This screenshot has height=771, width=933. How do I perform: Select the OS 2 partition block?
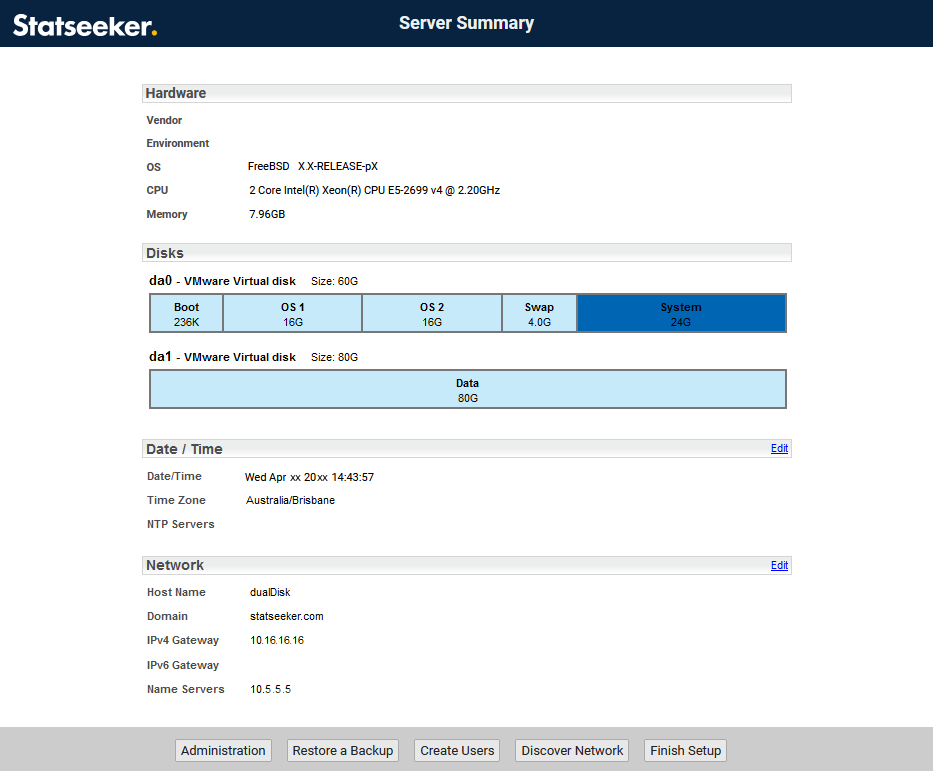pos(431,314)
